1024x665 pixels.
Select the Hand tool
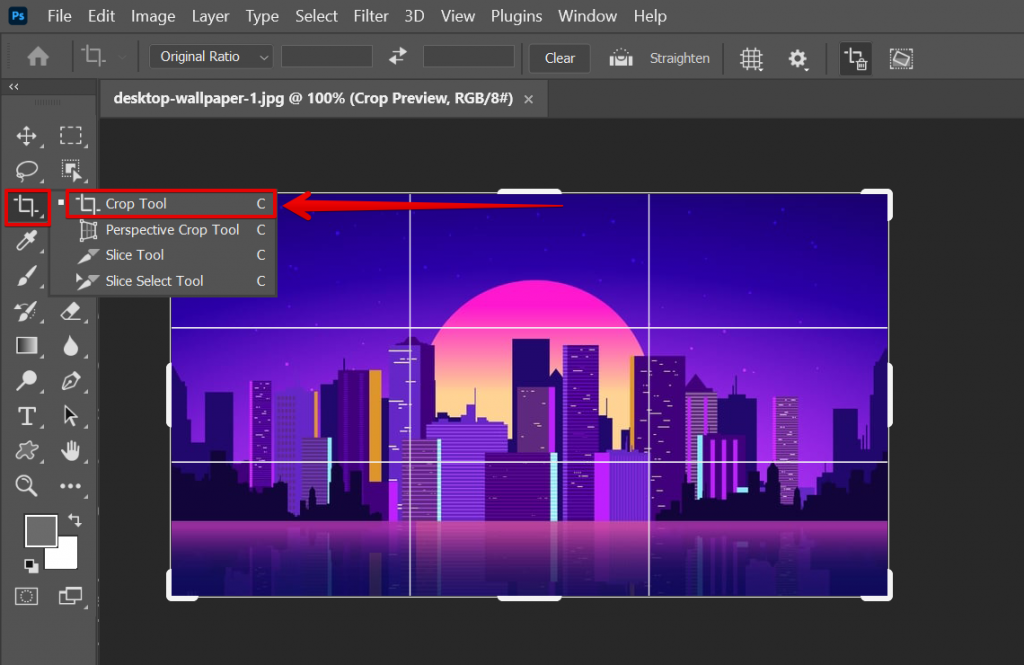71,451
